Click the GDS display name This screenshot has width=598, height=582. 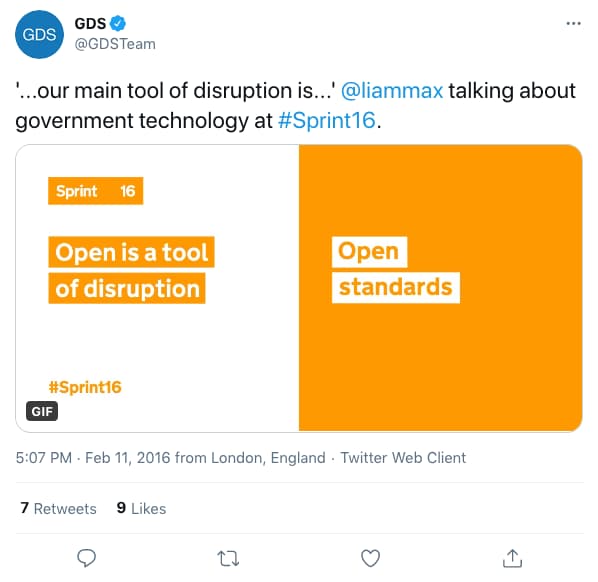point(90,24)
